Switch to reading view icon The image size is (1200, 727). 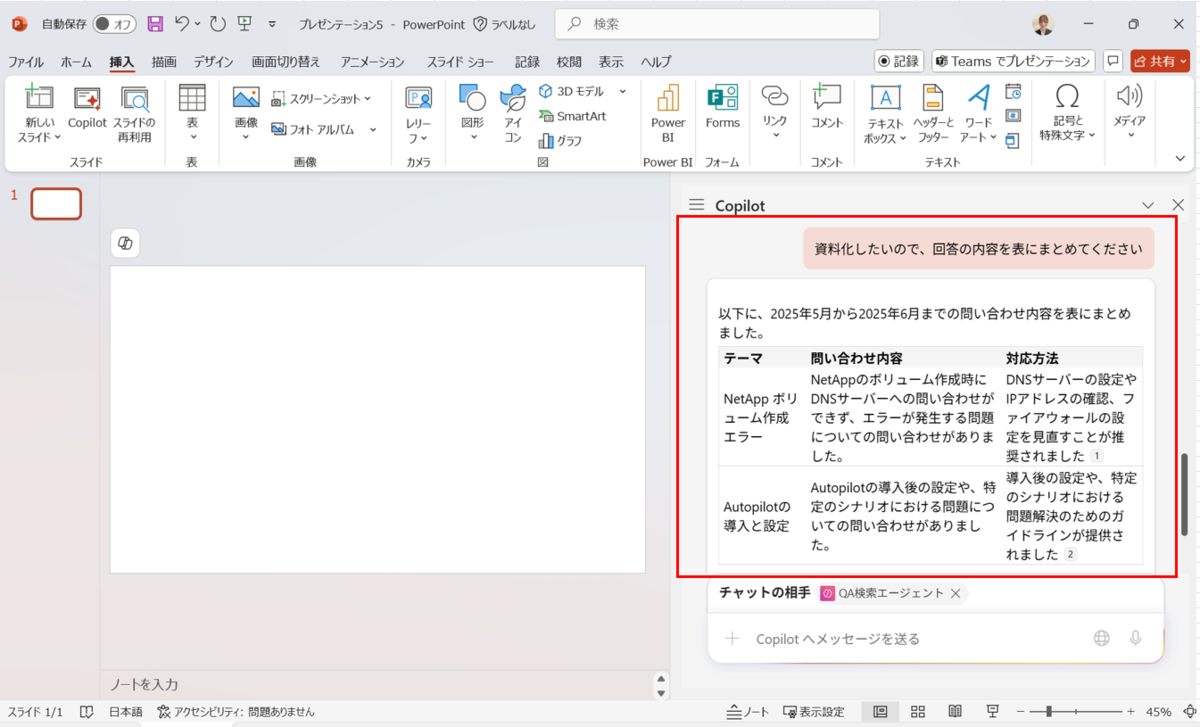tap(955, 712)
